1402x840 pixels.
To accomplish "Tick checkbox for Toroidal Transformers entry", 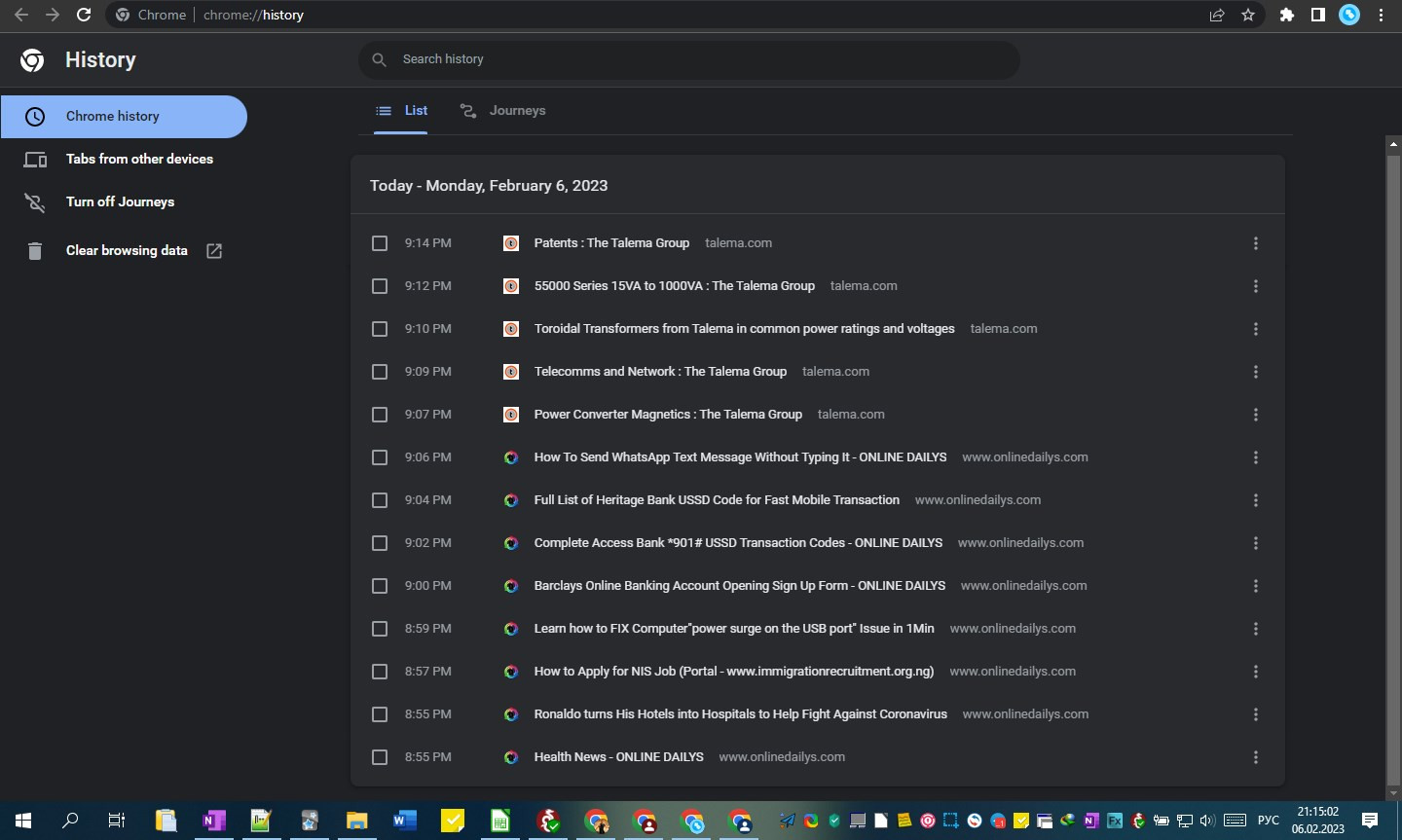I will (380, 329).
